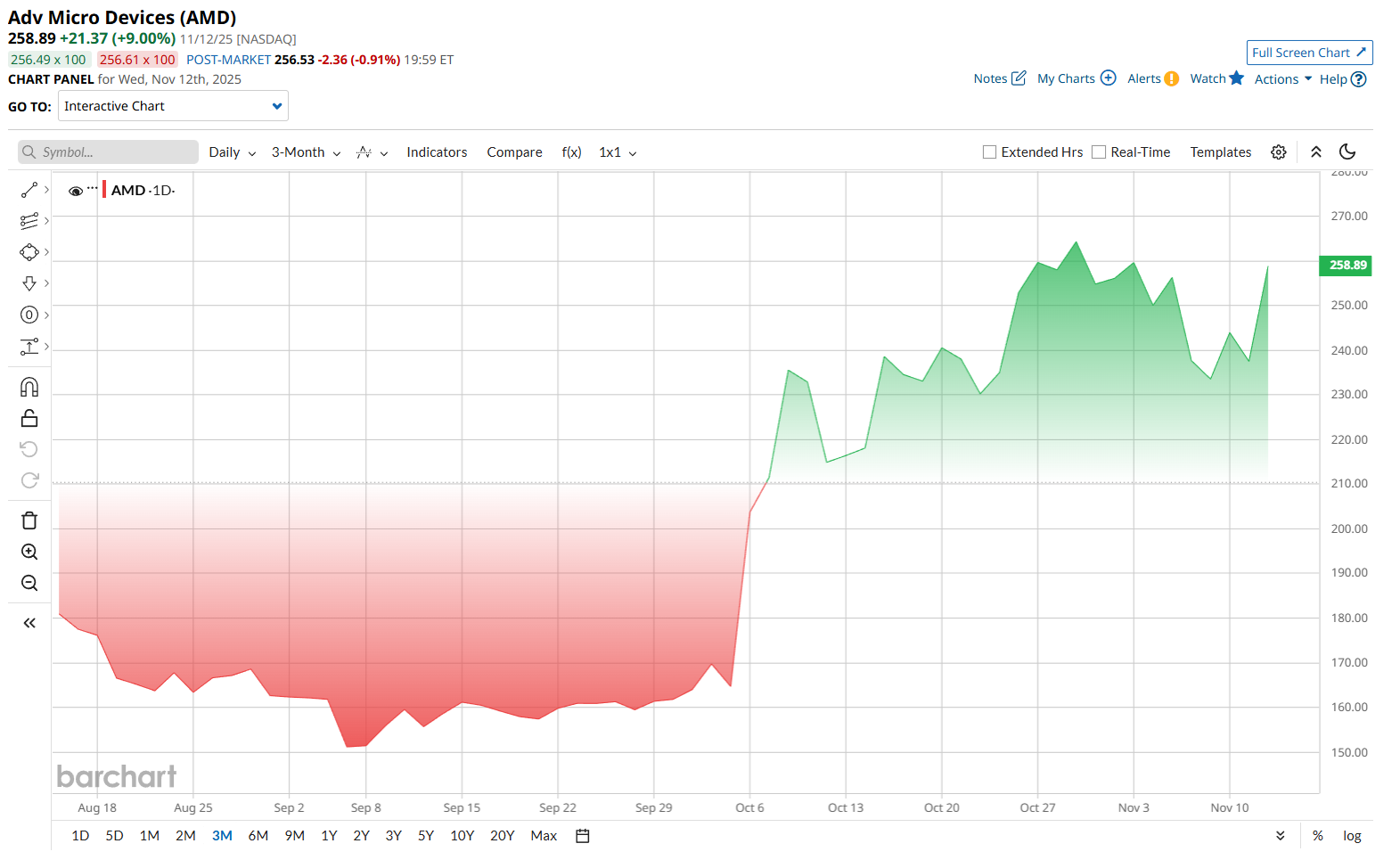
Task: Zoom in on the chart
Action: click(x=29, y=552)
